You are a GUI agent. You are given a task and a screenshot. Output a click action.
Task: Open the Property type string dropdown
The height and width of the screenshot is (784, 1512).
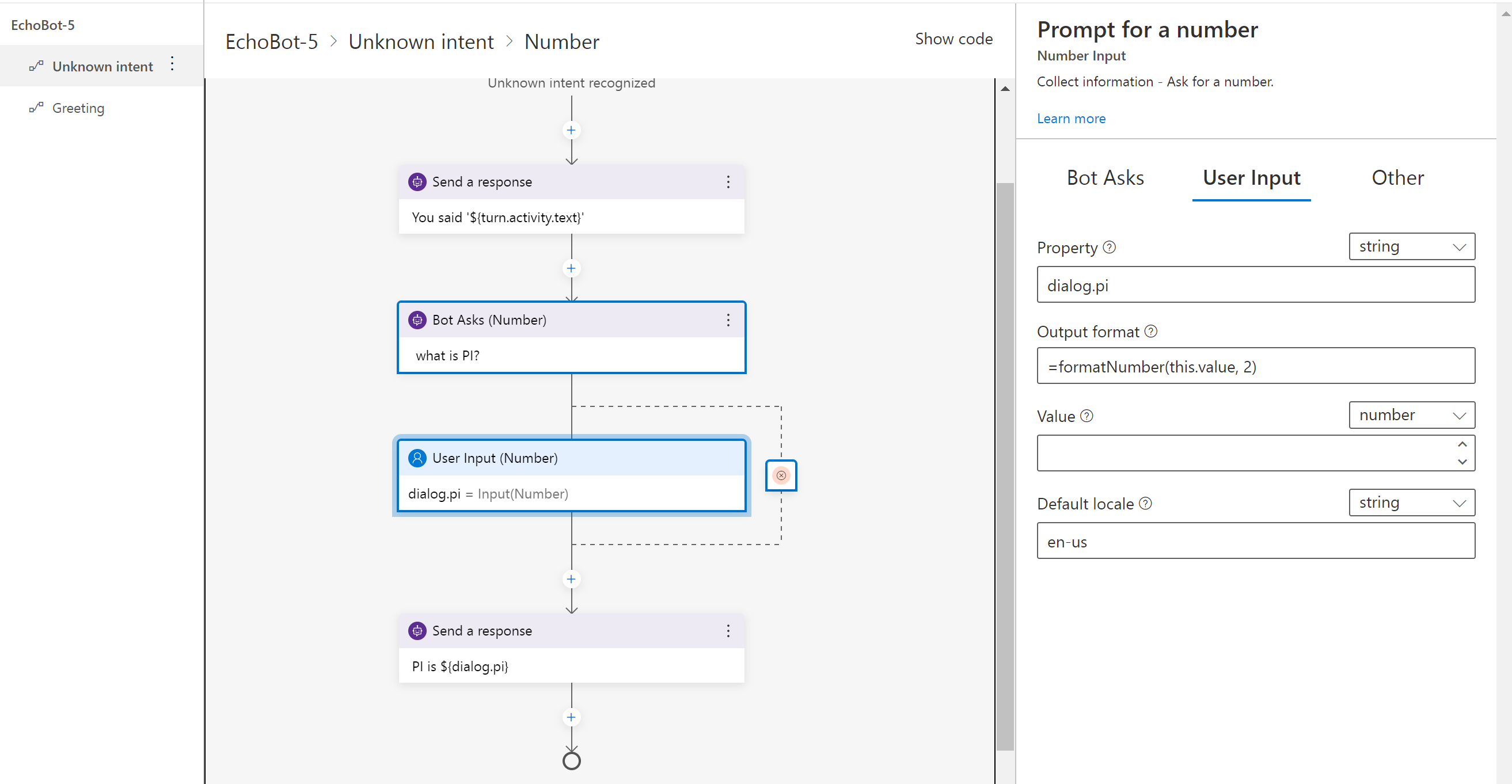[x=1411, y=246]
